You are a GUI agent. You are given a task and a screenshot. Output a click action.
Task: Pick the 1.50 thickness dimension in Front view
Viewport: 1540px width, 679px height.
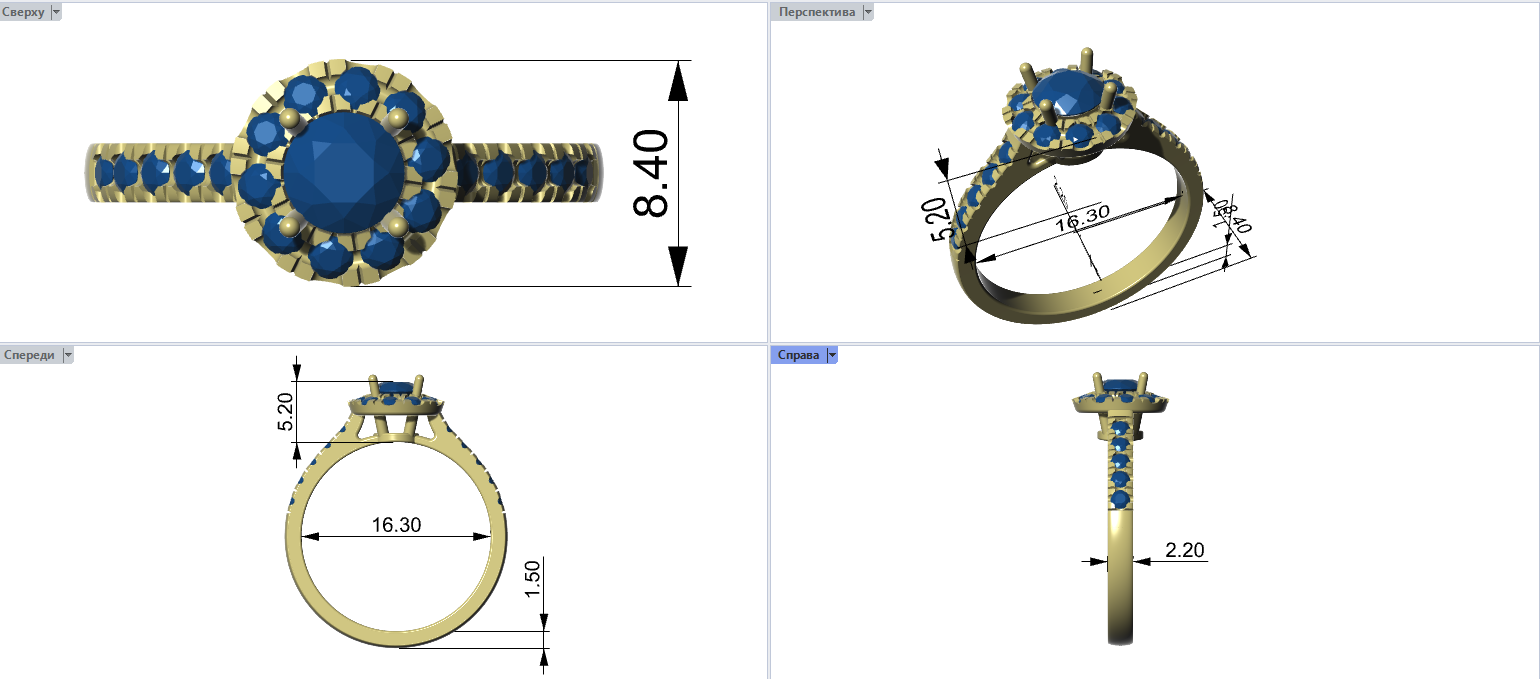532,580
